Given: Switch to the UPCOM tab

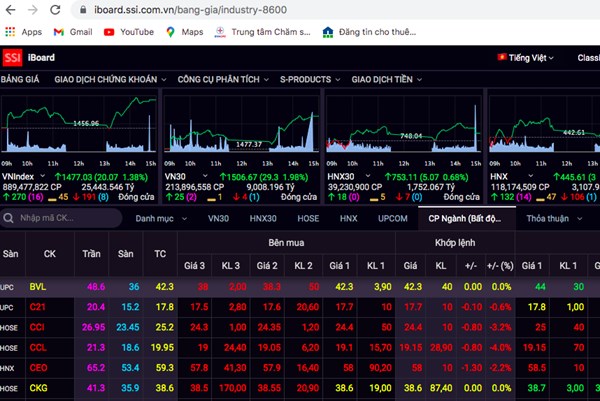Looking at the screenshot, I should coord(392,218).
